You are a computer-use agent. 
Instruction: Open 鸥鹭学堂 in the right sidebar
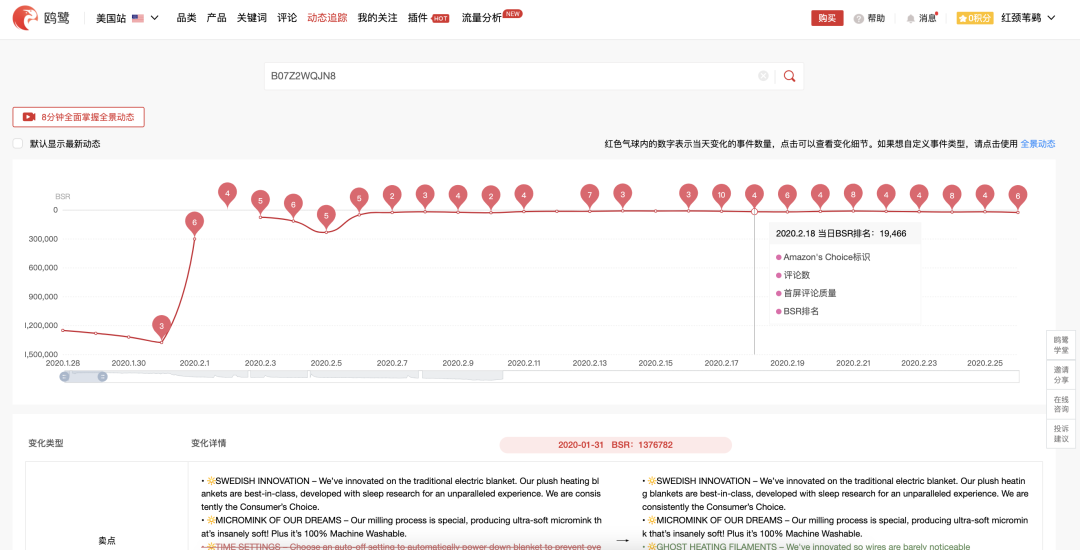pos(1061,345)
